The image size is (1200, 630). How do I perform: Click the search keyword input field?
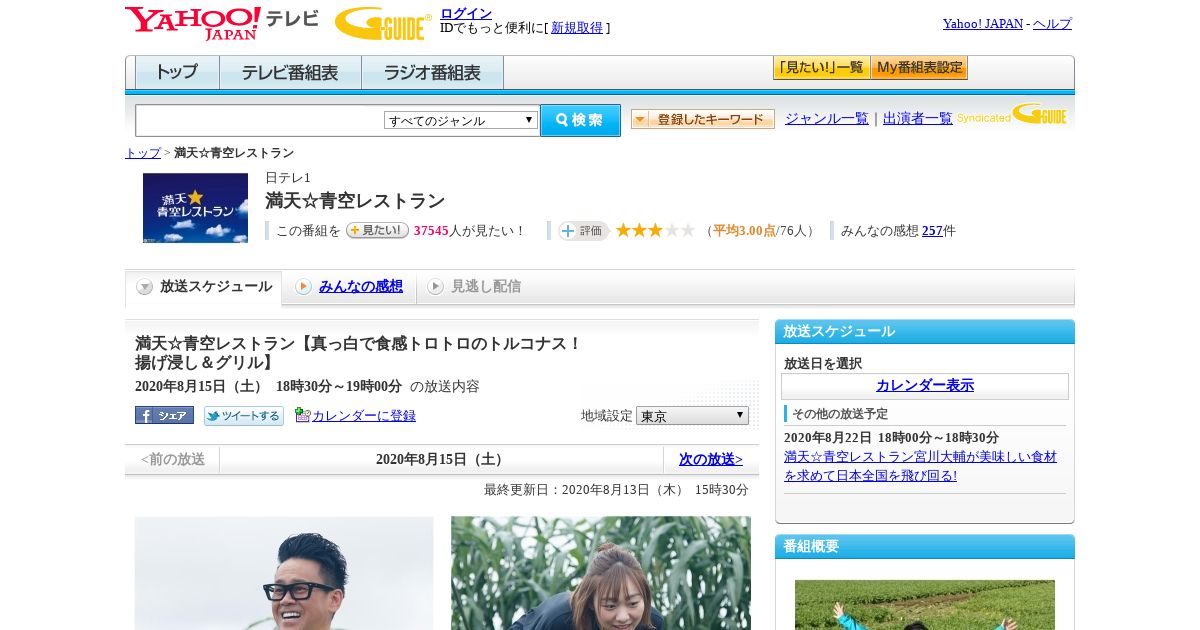tap(260, 120)
